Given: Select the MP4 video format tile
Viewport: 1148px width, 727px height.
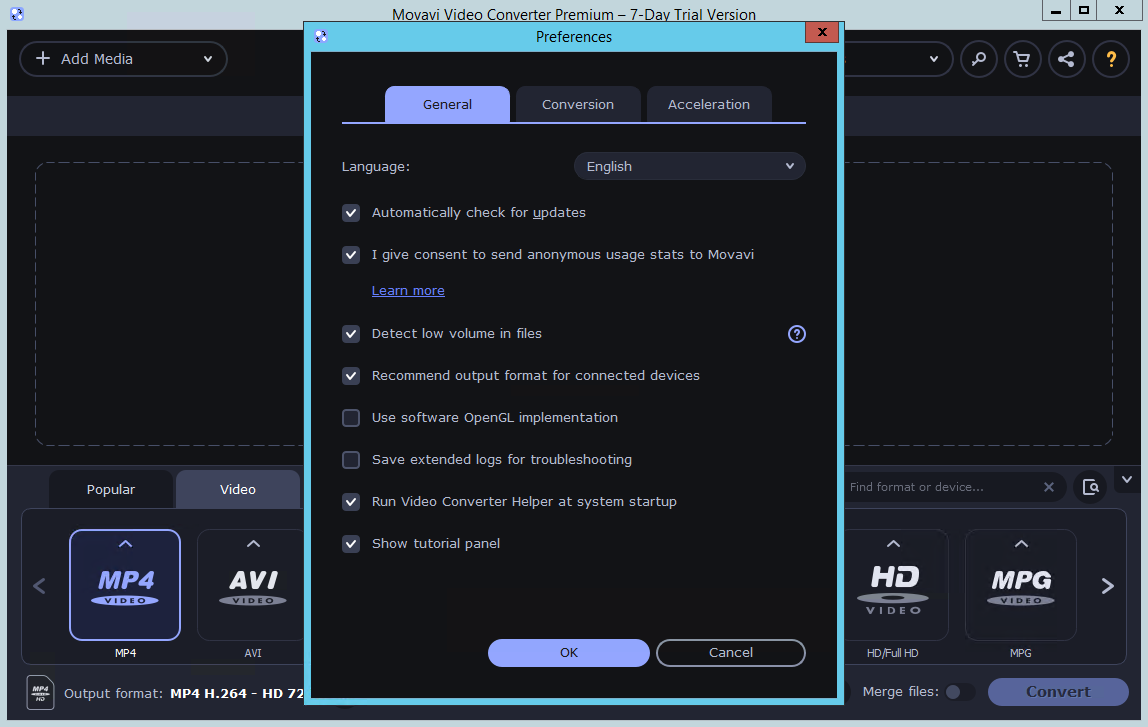Looking at the screenshot, I should 125,585.
